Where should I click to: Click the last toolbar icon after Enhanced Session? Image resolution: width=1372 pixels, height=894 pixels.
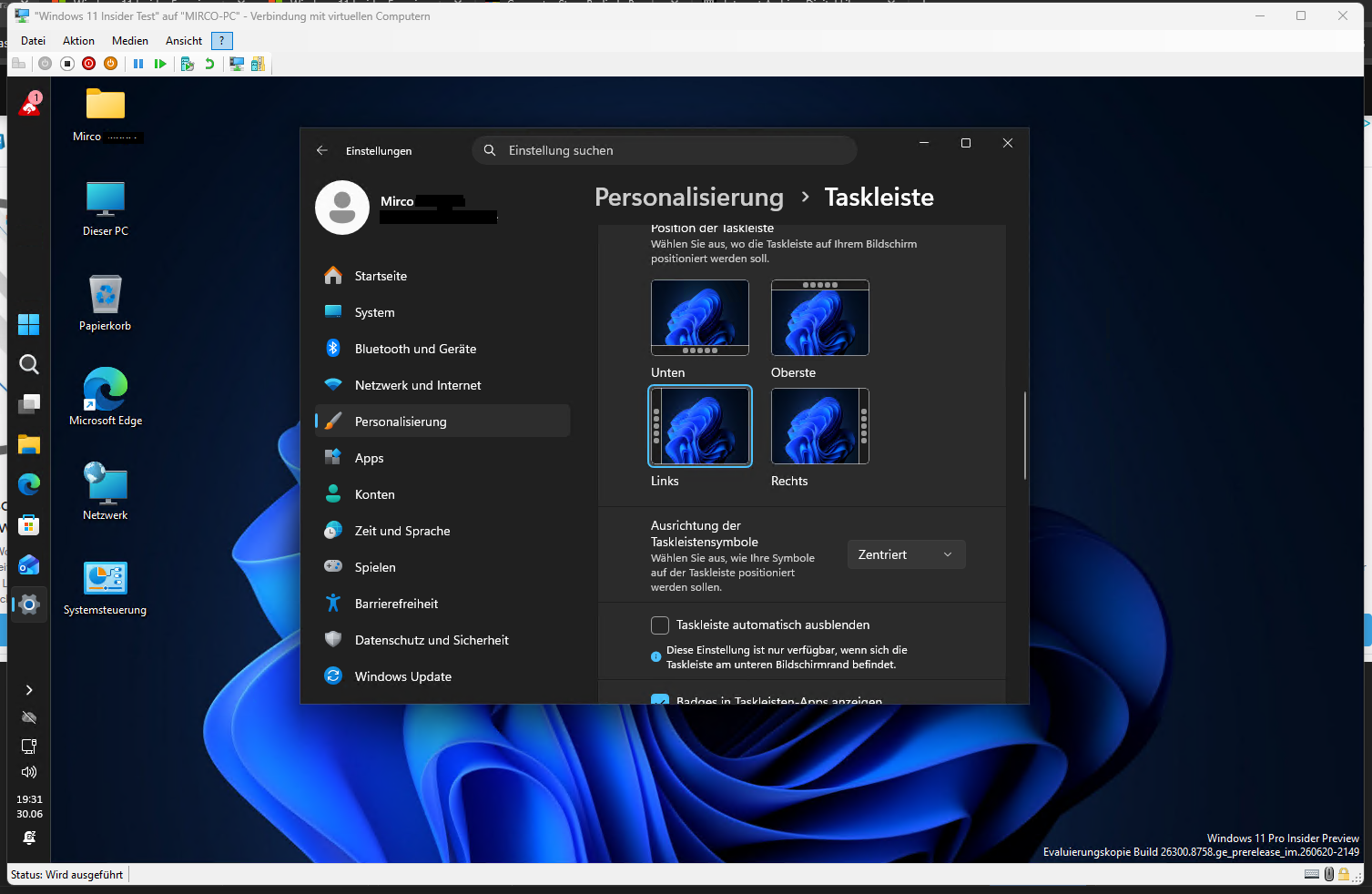(258, 64)
